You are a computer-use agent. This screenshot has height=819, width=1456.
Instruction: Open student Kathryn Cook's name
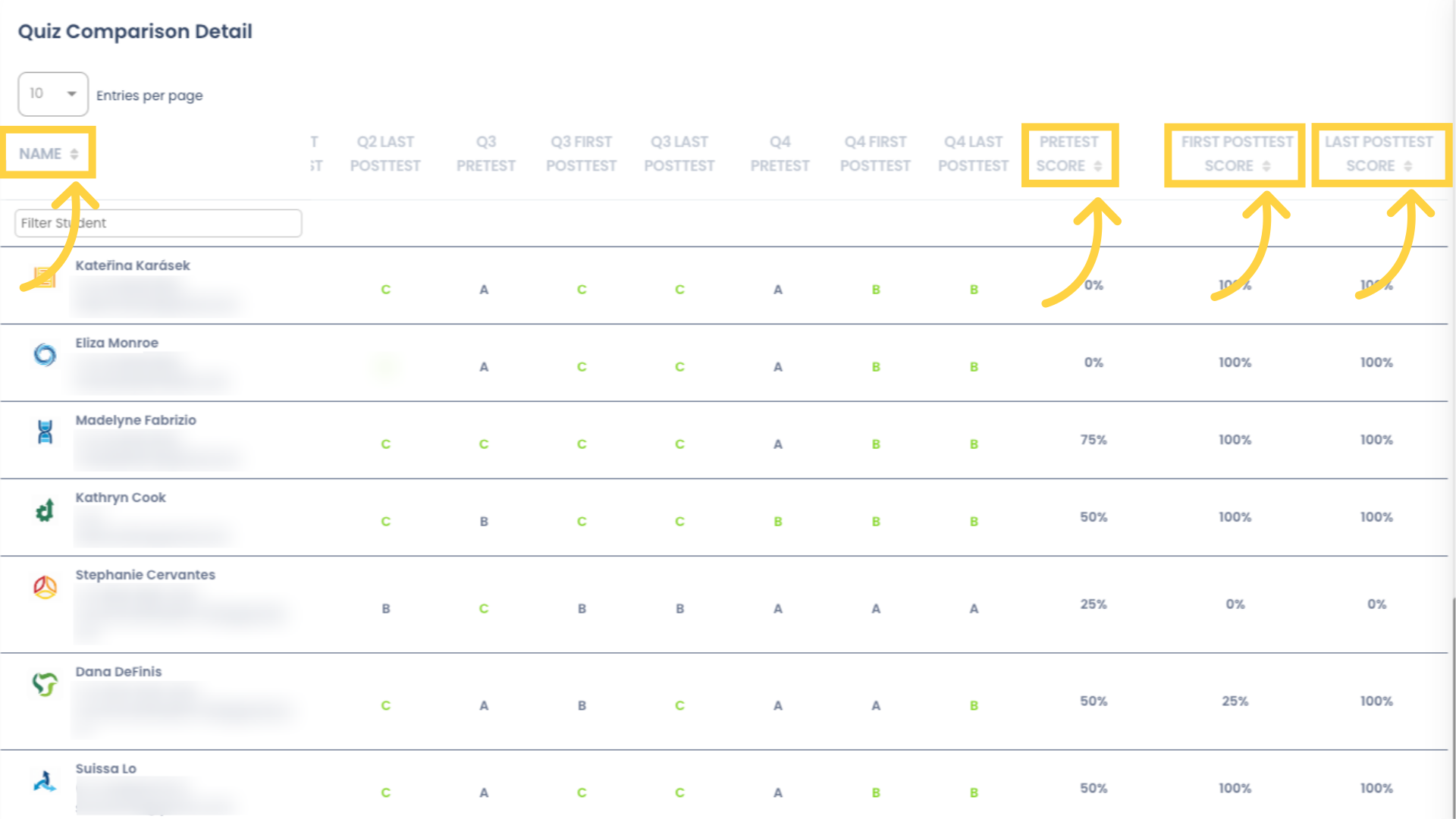pos(121,497)
